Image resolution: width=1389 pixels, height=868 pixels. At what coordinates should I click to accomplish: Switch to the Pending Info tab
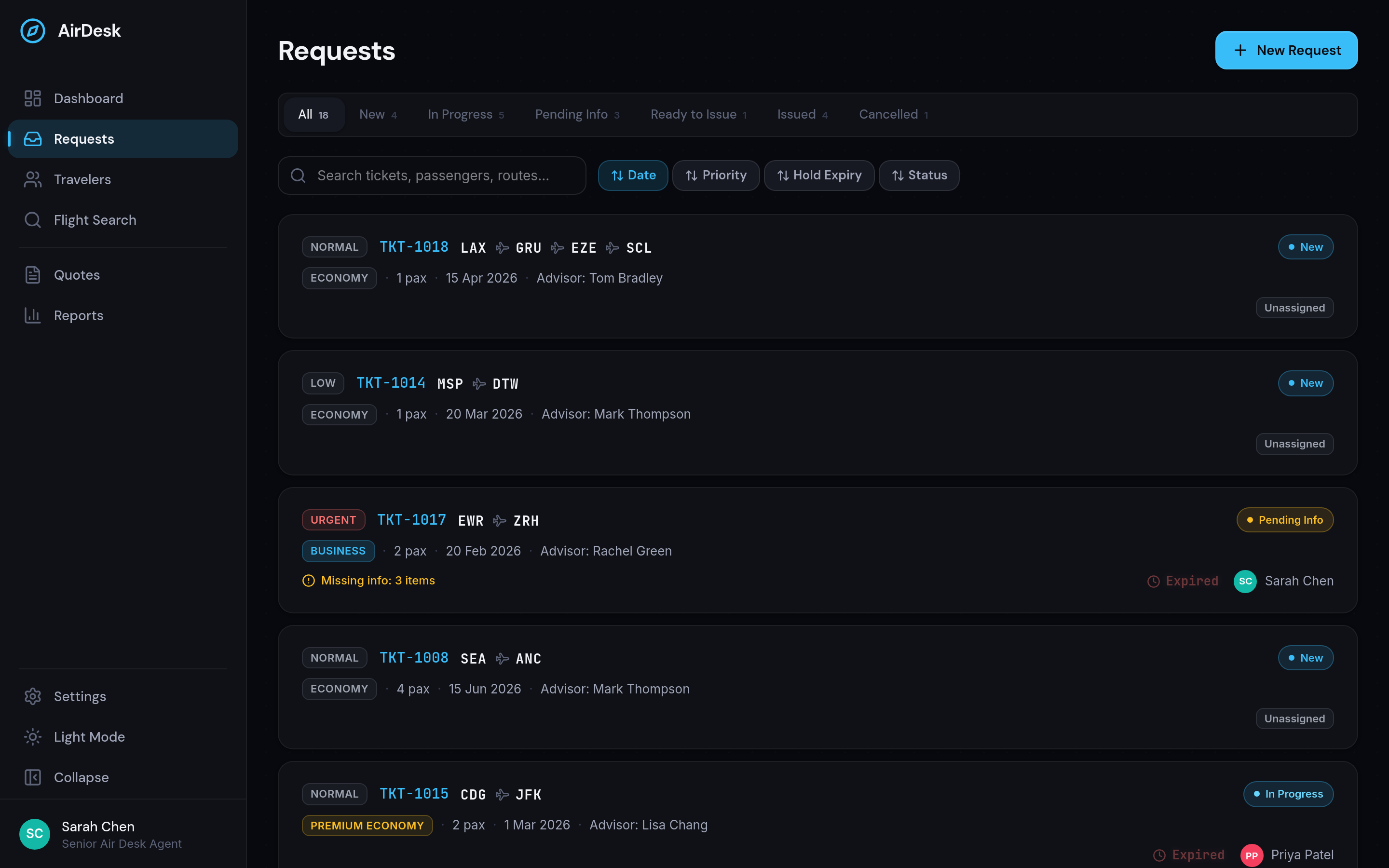(x=577, y=114)
